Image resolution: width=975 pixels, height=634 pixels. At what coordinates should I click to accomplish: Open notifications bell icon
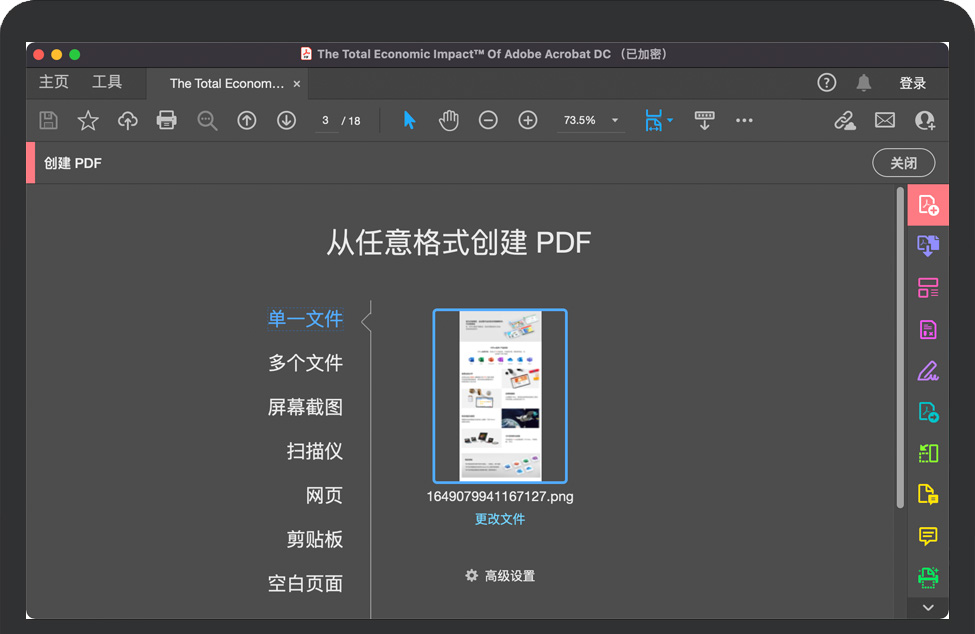click(864, 83)
